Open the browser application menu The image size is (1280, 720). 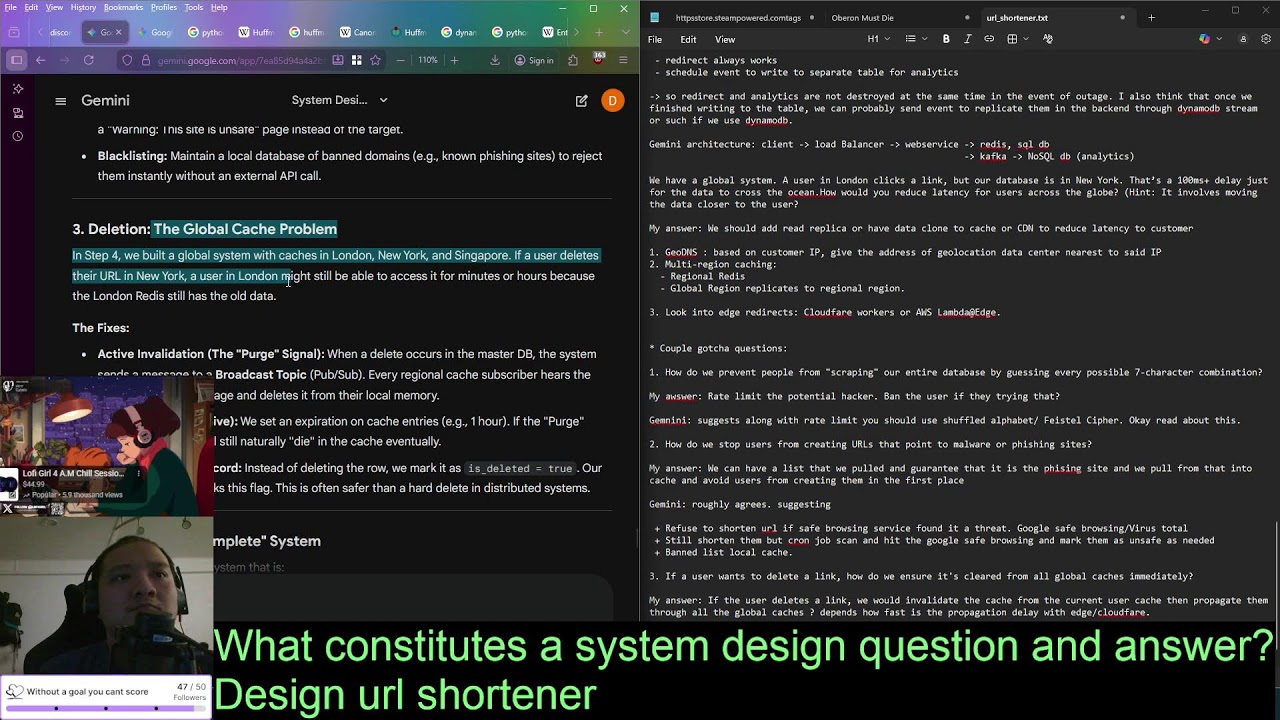tap(622, 60)
